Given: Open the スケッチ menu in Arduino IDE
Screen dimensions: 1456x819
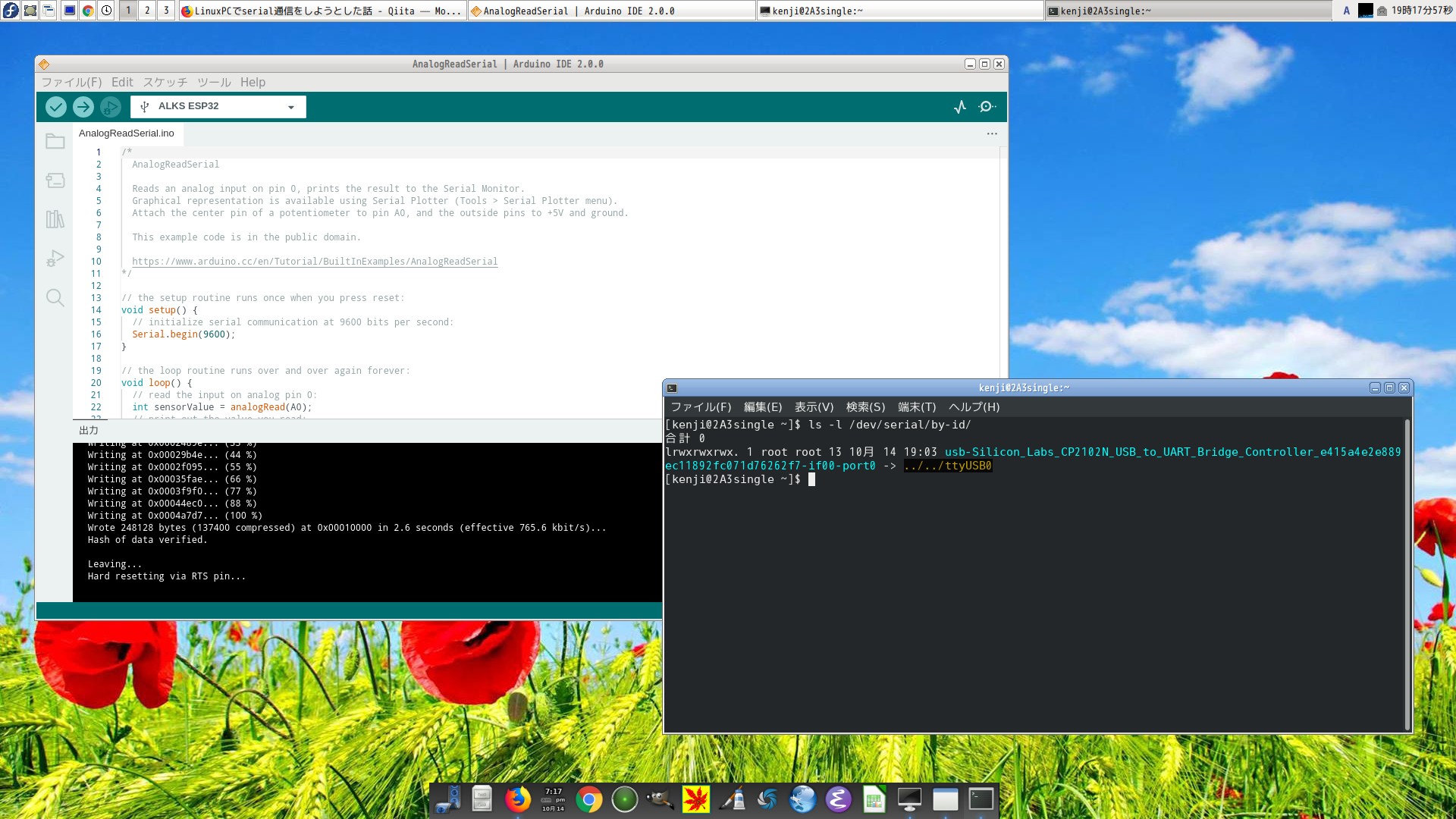Looking at the screenshot, I should coord(165,82).
